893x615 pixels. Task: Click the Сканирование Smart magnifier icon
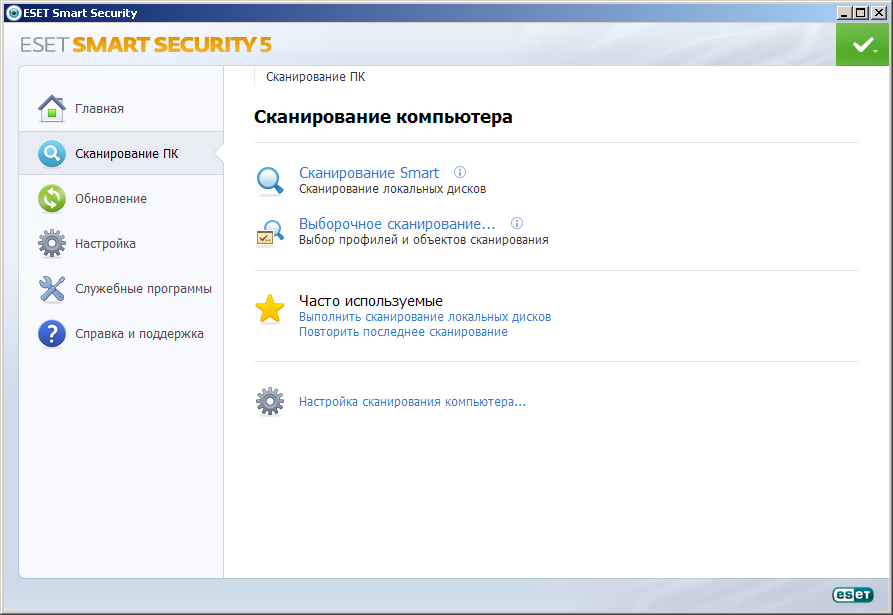(270, 180)
